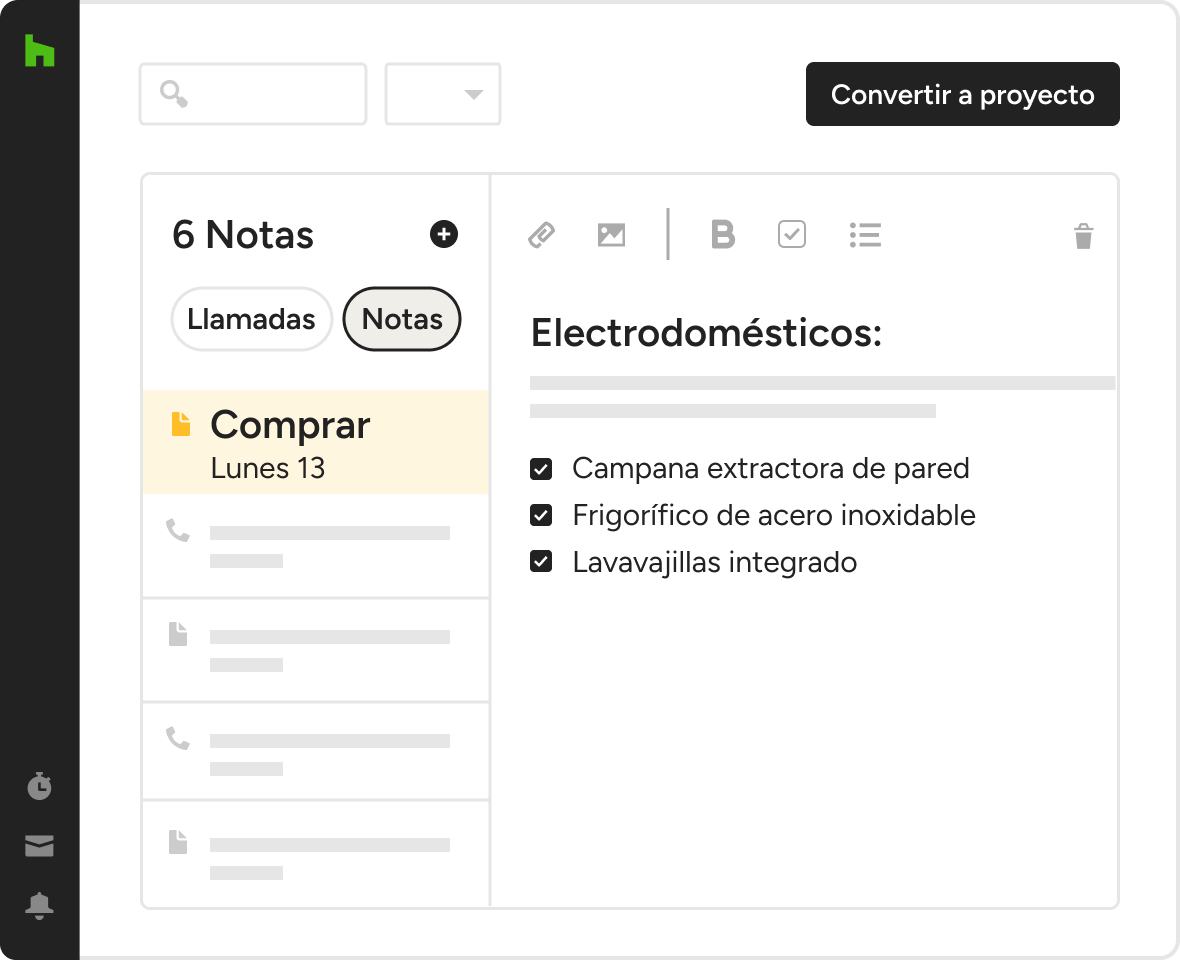Toggle bold formatting
Viewport: 1180px width, 960px height.
pyautogui.click(x=722, y=235)
